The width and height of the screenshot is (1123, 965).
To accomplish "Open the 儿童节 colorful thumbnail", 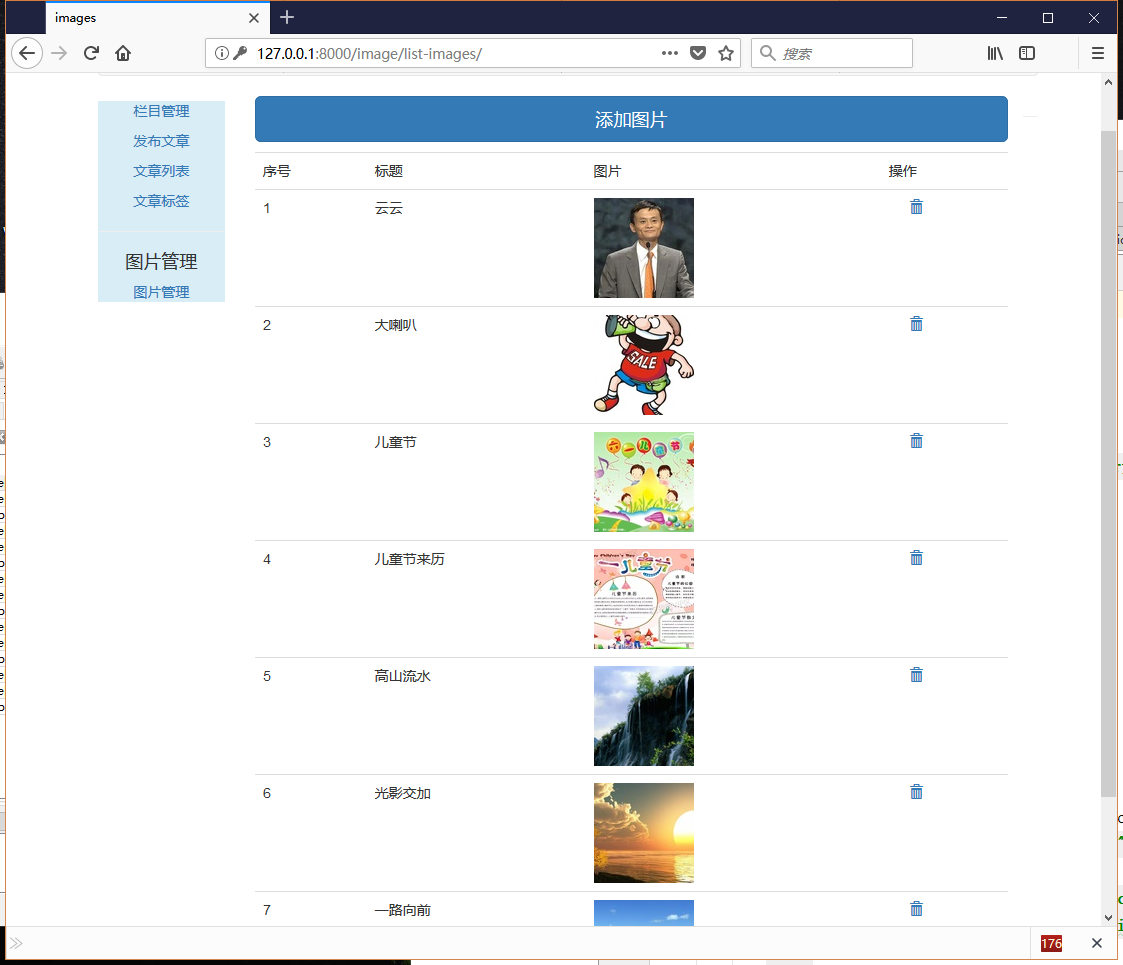I will tap(643, 481).
